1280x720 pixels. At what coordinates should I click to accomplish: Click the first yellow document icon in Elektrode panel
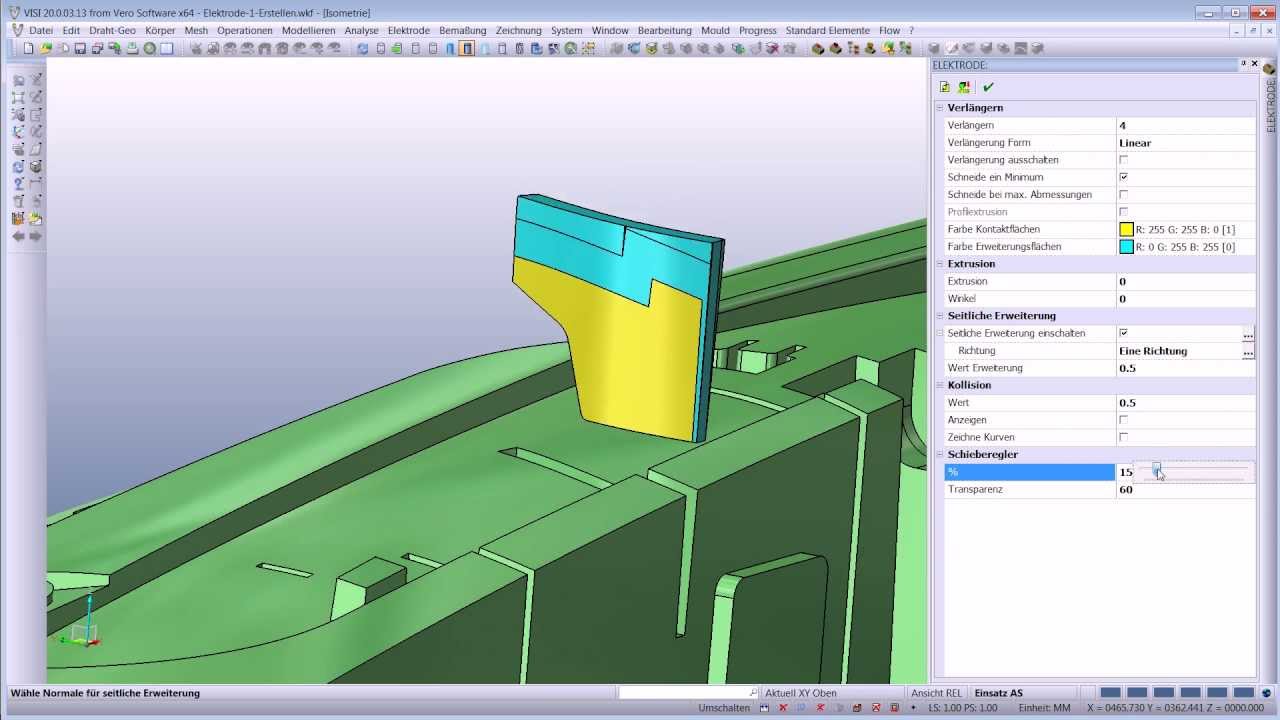[x=945, y=87]
